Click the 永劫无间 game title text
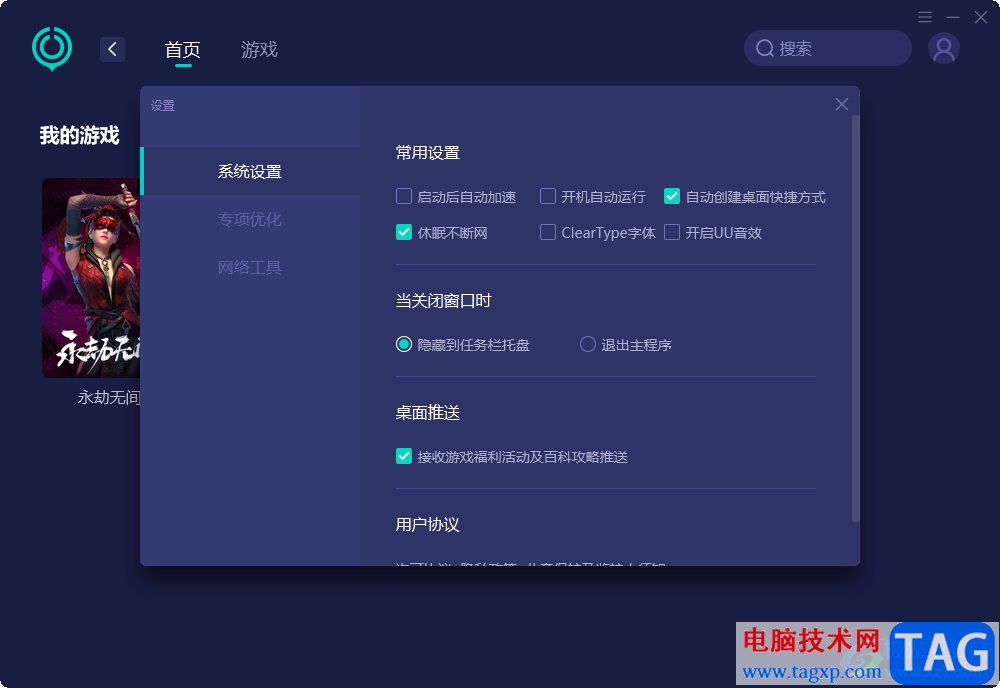The width and height of the screenshot is (1000, 688). pyautogui.click(x=109, y=398)
